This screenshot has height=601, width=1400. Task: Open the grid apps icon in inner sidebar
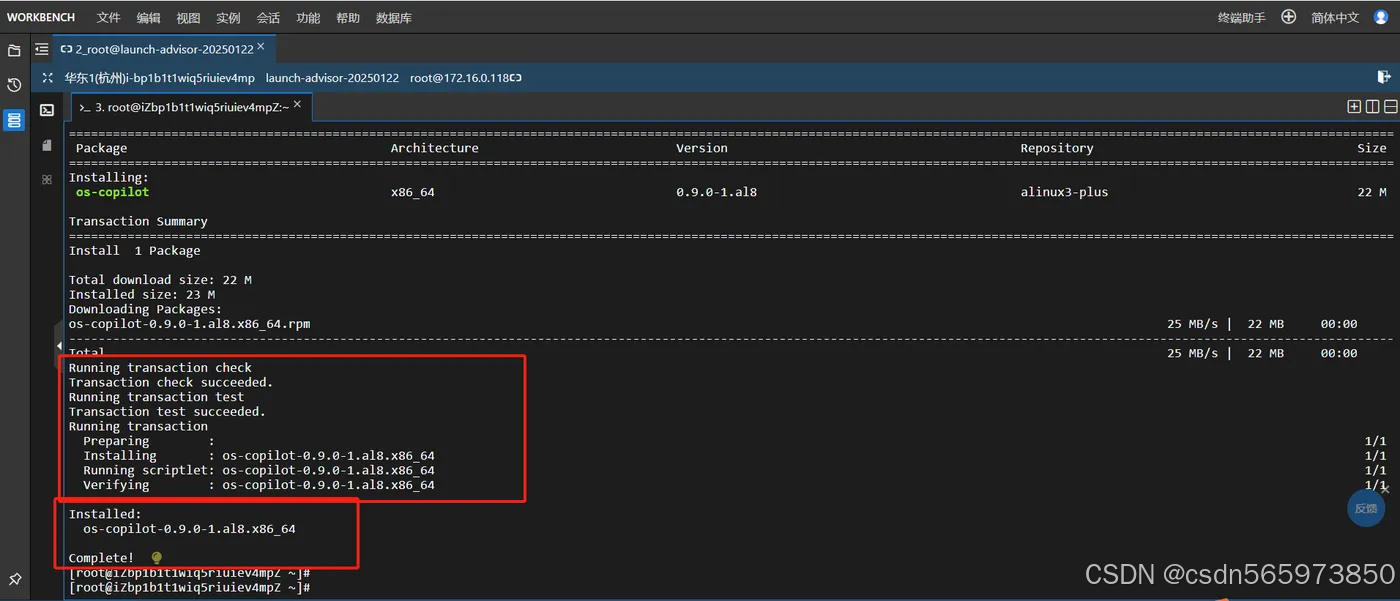coord(47,180)
